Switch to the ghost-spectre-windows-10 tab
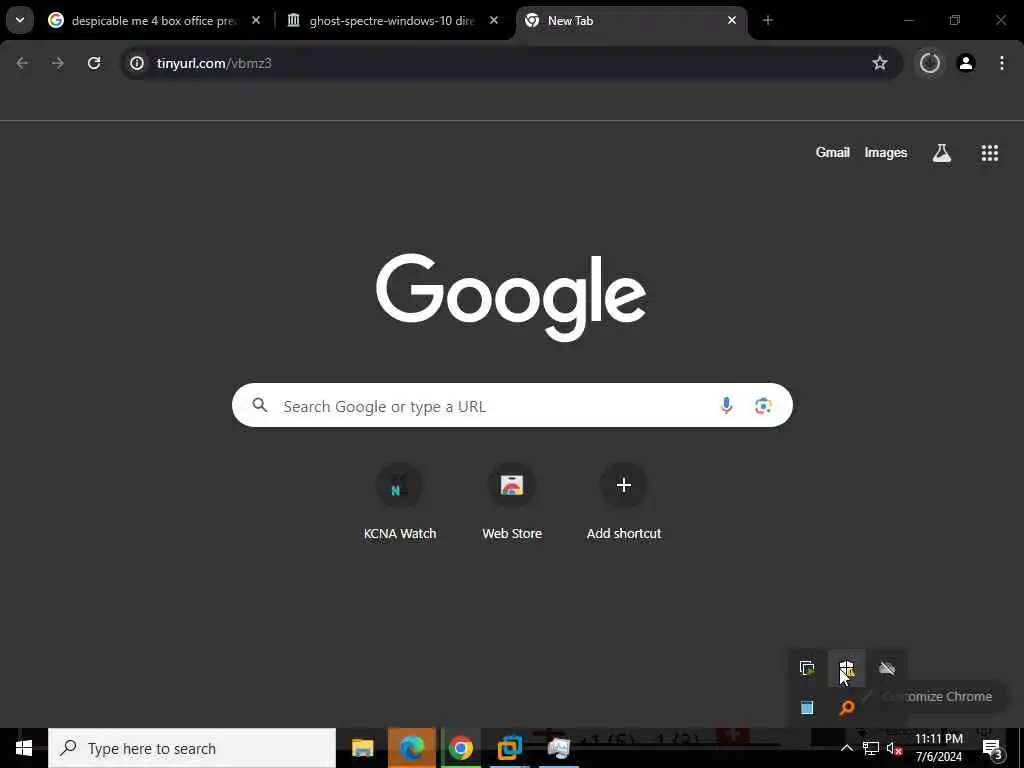The width and height of the screenshot is (1024, 768). (391, 21)
